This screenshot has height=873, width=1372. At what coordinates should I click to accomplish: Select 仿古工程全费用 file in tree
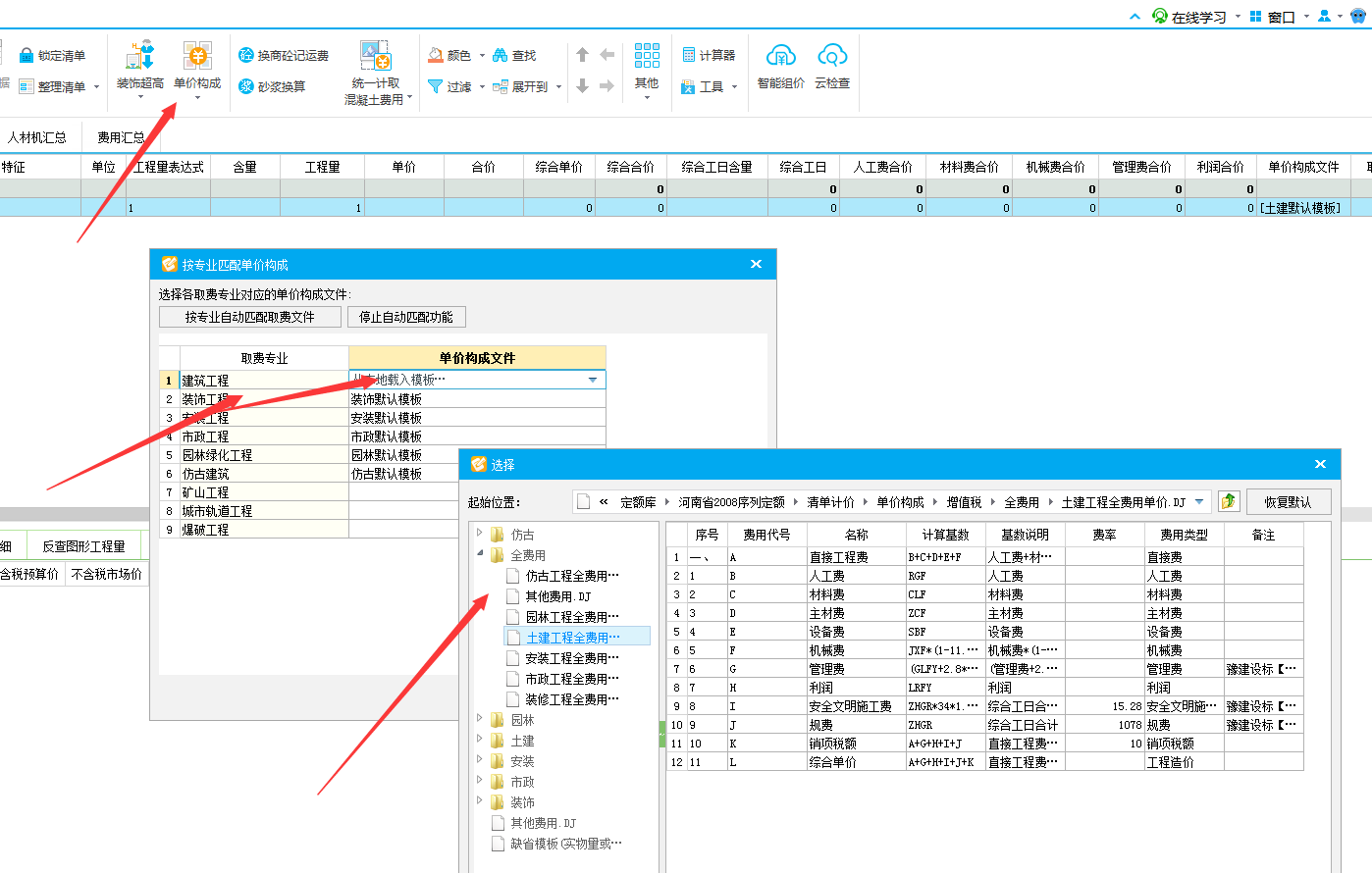coord(572,576)
